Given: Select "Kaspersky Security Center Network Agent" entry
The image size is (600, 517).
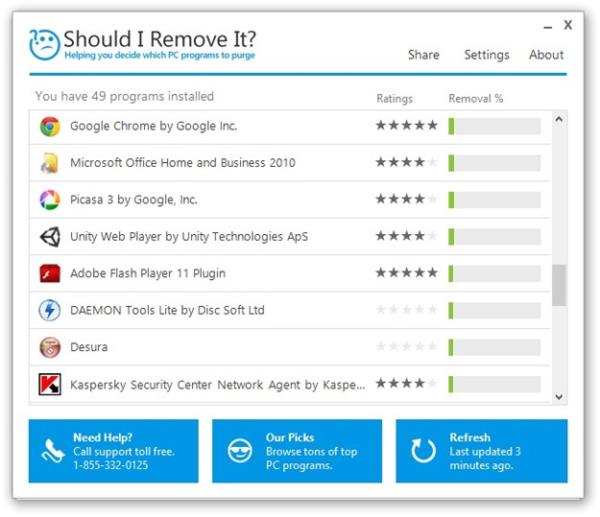Looking at the screenshot, I should [217, 385].
